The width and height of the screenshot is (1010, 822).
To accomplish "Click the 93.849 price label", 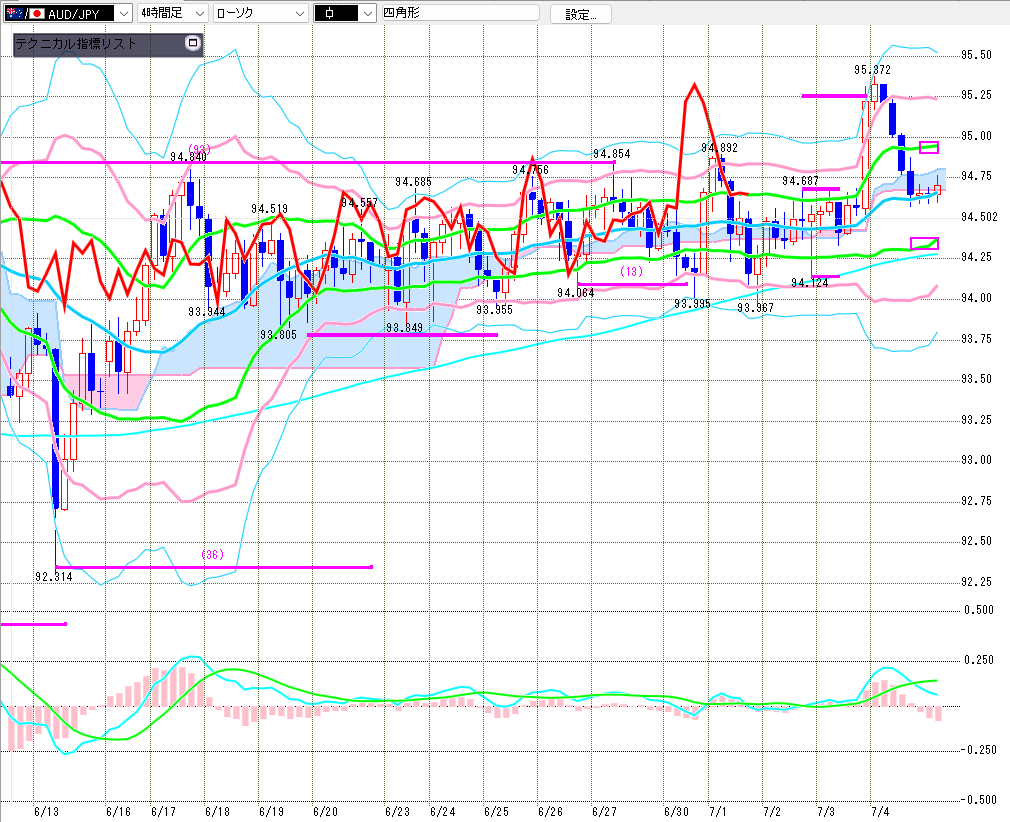I will click(x=405, y=328).
